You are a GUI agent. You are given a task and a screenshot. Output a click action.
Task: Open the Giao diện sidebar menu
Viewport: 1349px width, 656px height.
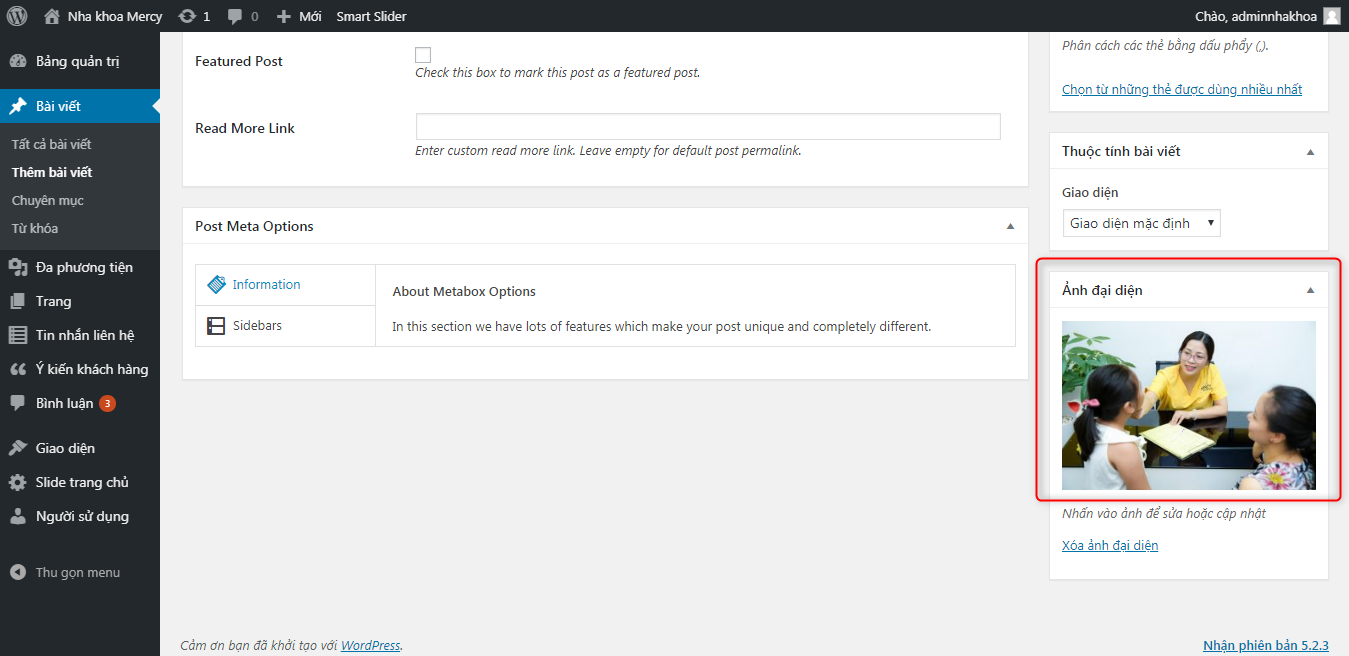coord(65,448)
